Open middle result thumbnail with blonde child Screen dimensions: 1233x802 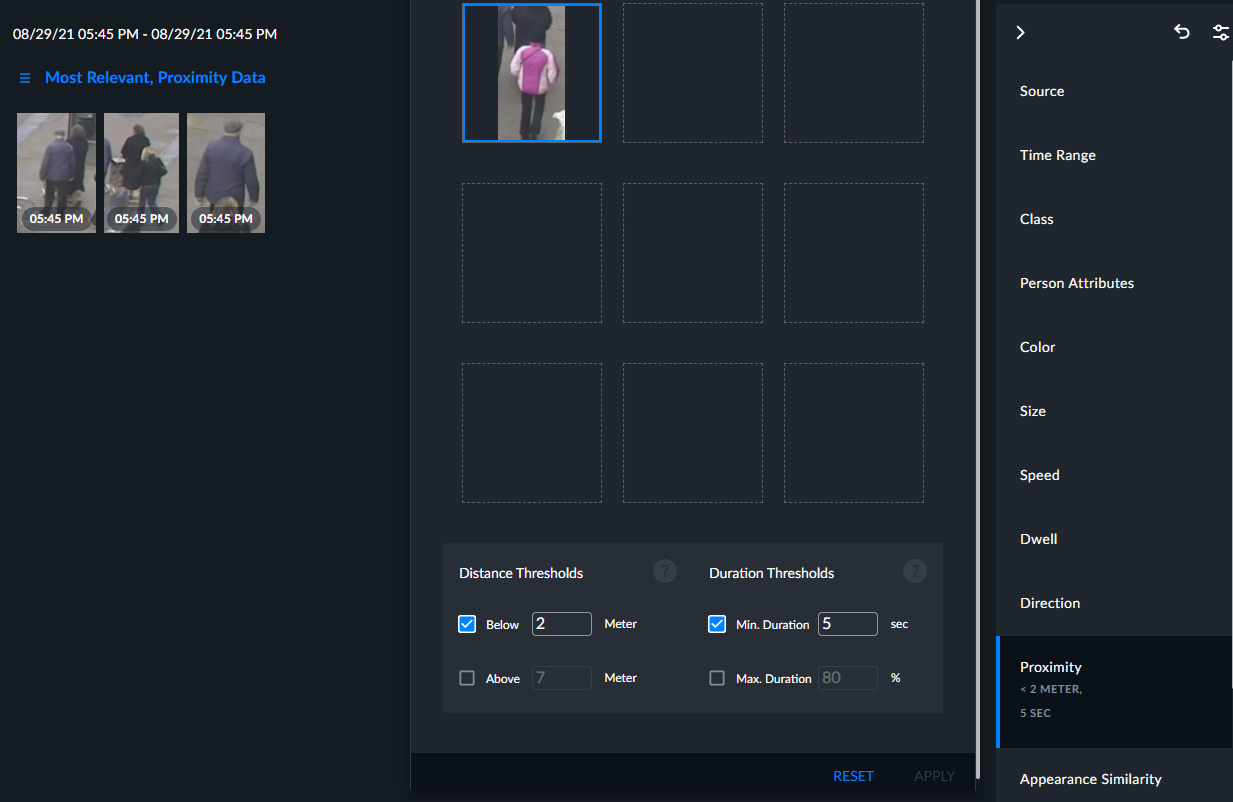point(141,173)
